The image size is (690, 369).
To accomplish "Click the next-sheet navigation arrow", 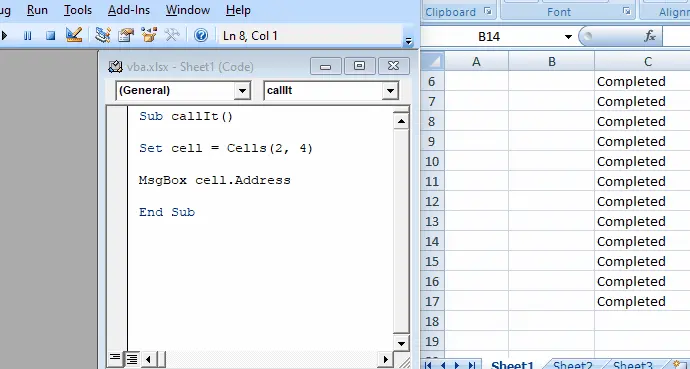I will pyautogui.click(x=457, y=365).
